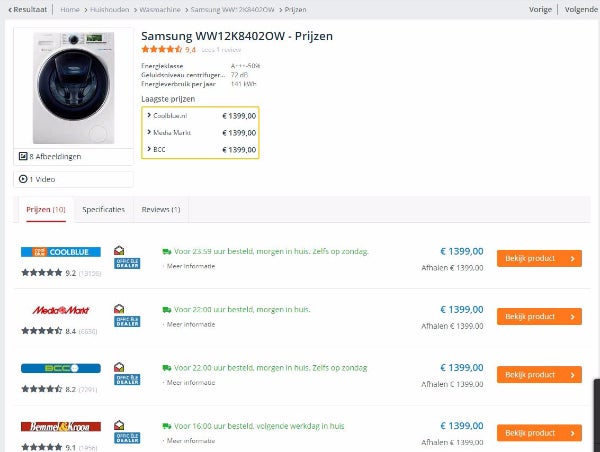Click the green delivery truck icon for MediaMarkt

(166, 310)
